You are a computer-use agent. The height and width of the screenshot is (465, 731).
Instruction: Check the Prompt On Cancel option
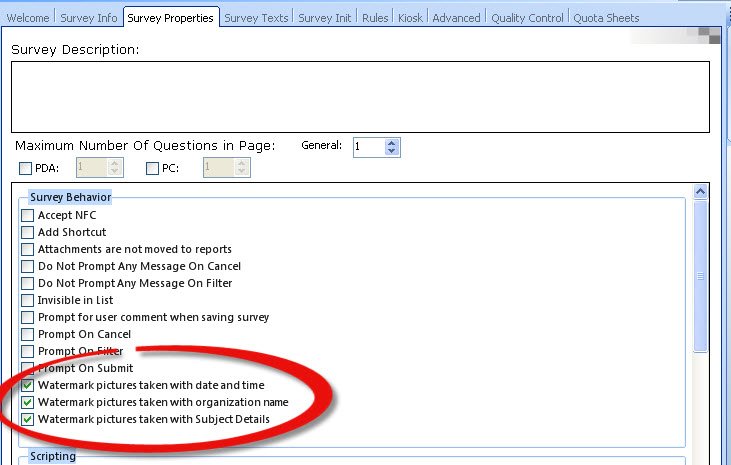28,334
